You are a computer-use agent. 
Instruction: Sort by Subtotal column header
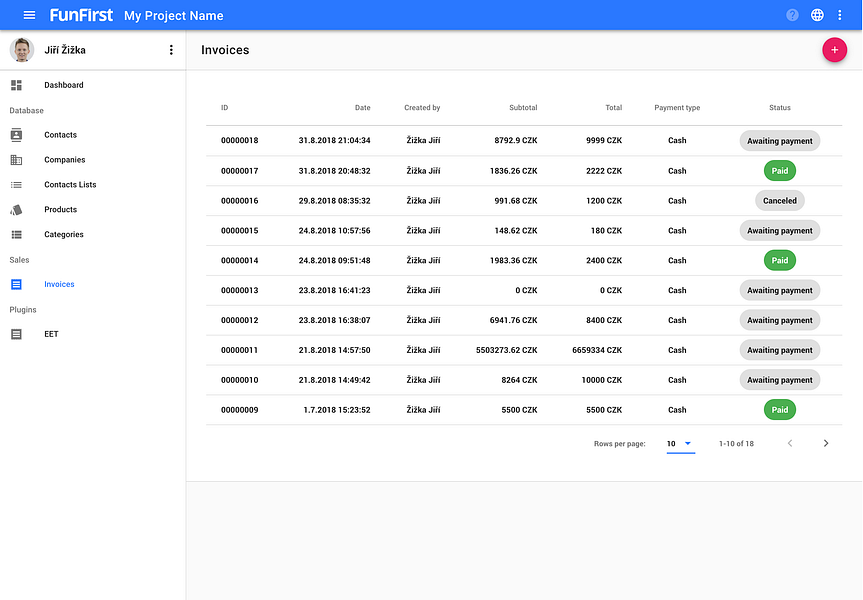[523, 108]
